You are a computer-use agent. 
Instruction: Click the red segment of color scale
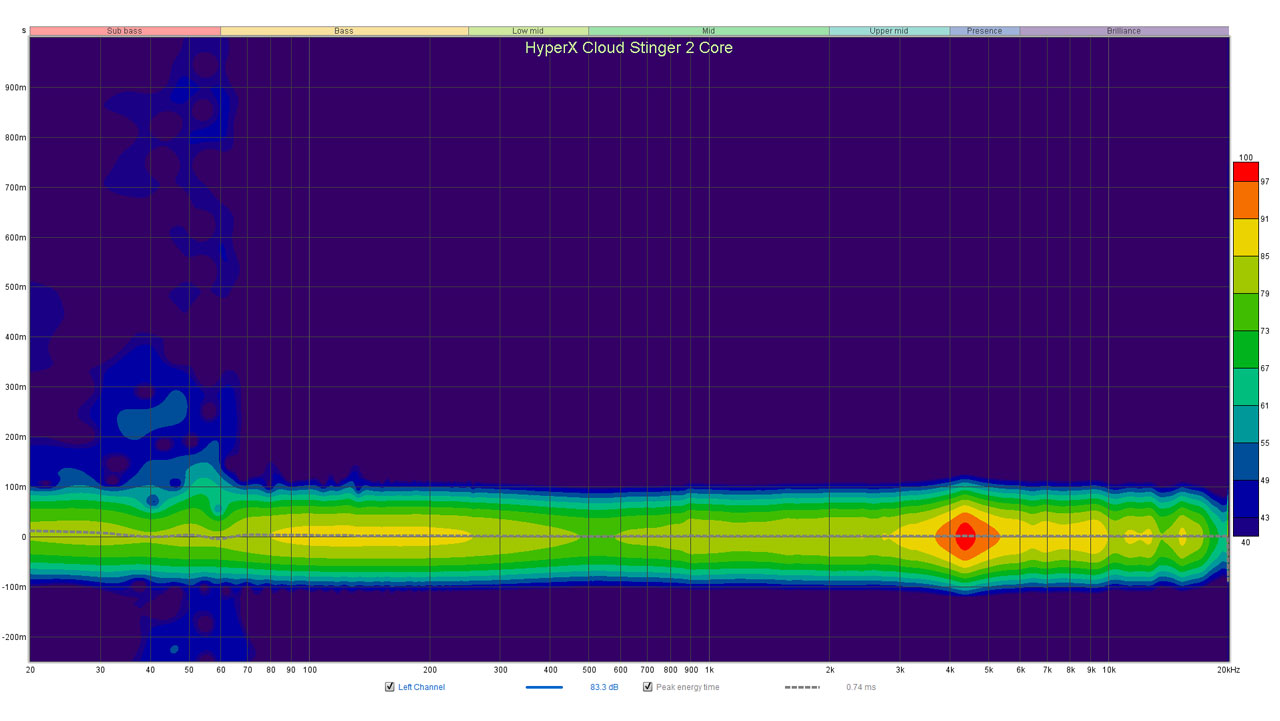point(1245,172)
